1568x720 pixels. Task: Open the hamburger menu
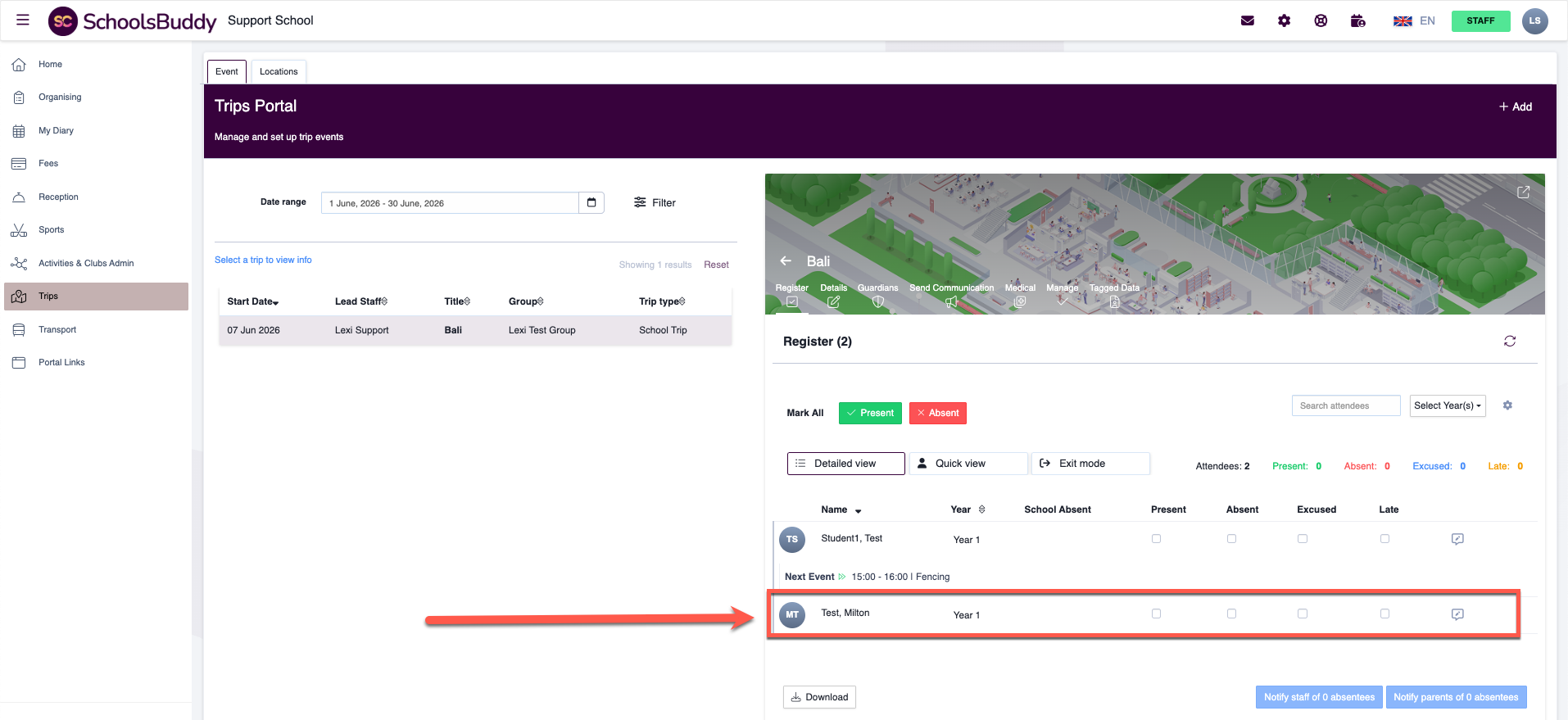coord(23,20)
